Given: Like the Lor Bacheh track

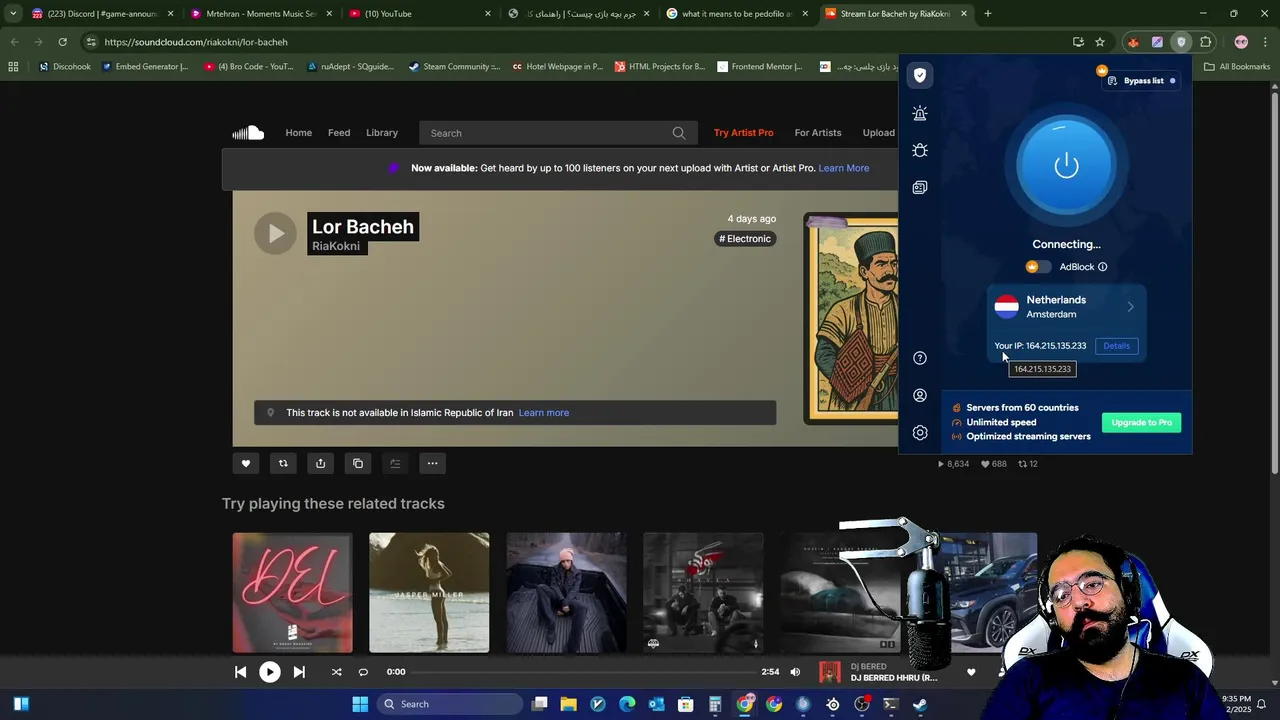Looking at the screenshot, I should pyautogui.click(x=246, y=463).
